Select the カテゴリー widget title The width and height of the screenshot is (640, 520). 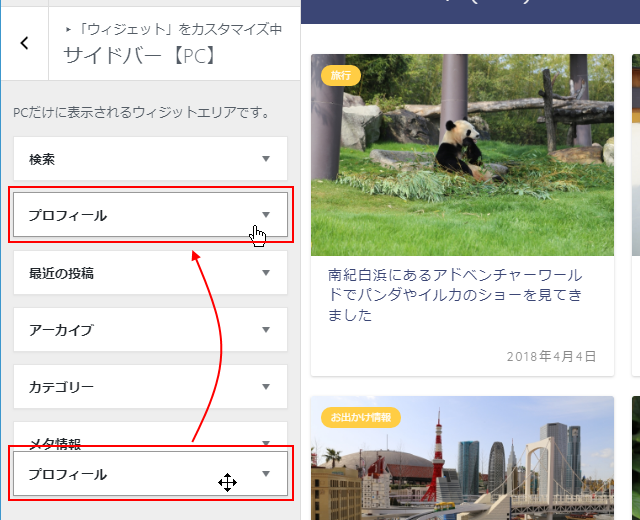point(61,387)
